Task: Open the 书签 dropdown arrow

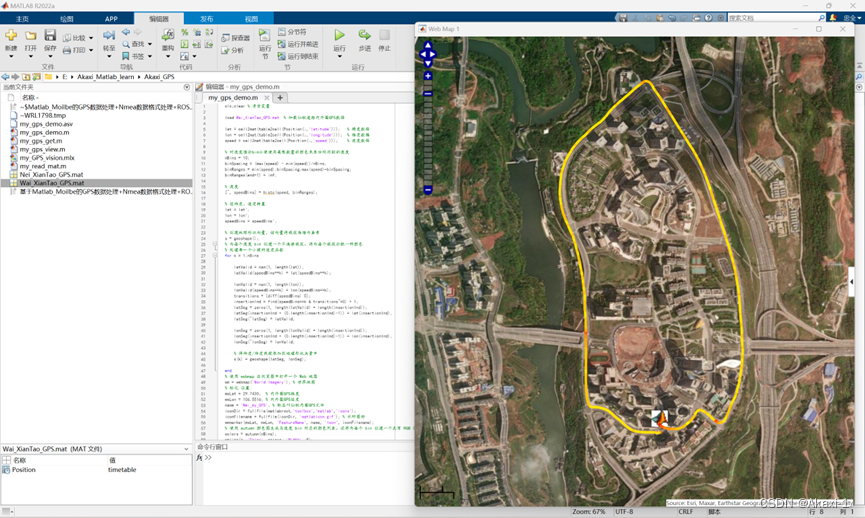Action: [x=149, y=56]
